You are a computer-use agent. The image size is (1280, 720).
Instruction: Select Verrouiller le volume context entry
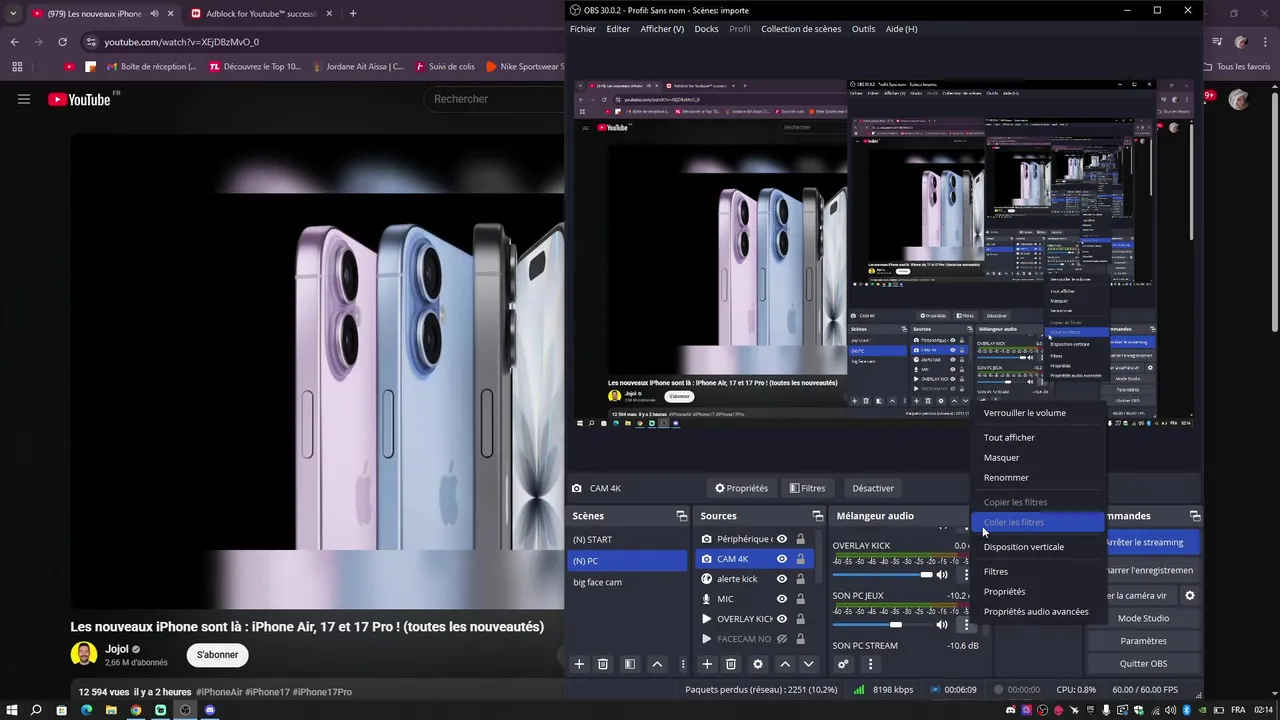point(1037,413)
